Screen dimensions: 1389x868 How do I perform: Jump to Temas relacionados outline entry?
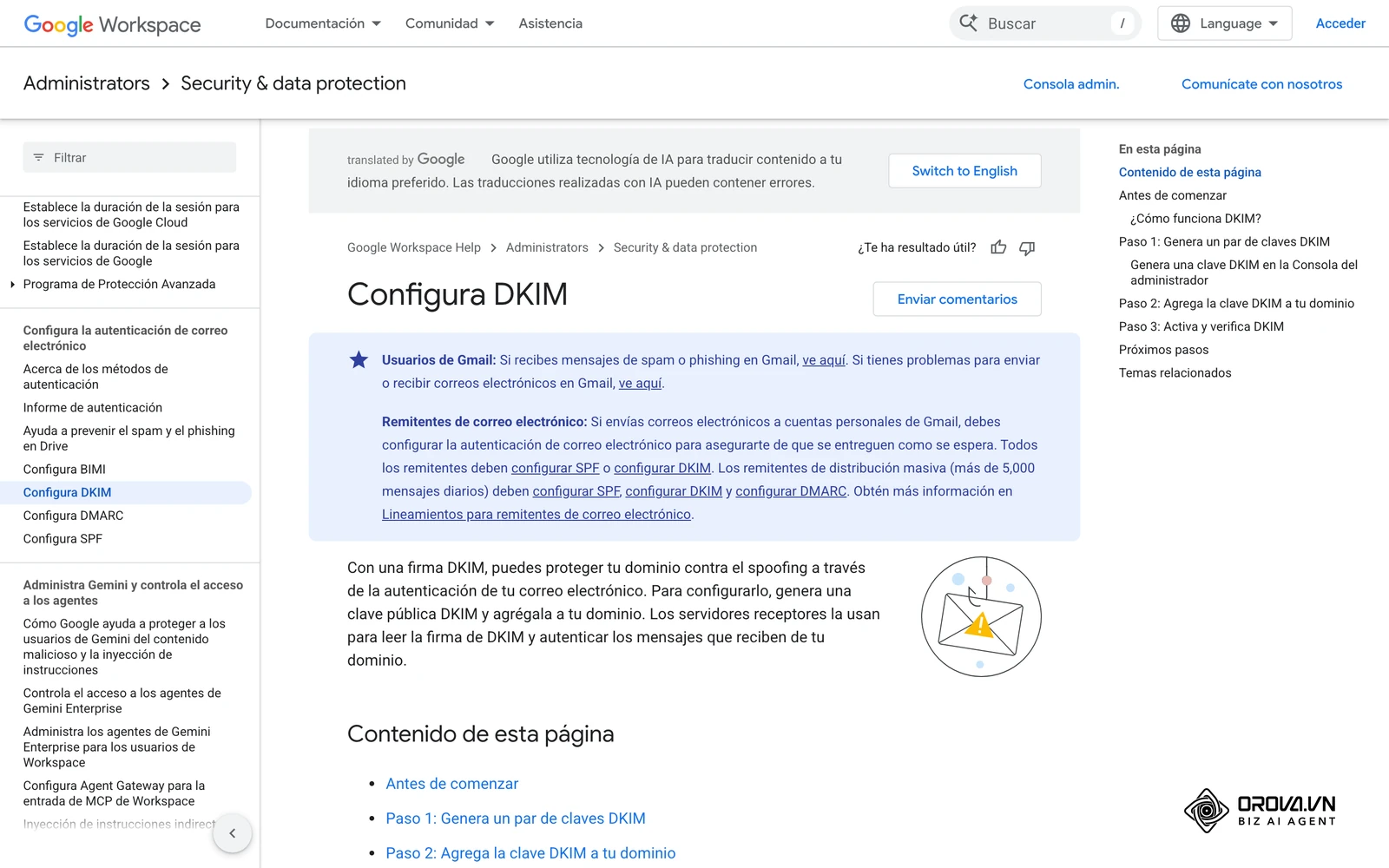coord(1175,373)
